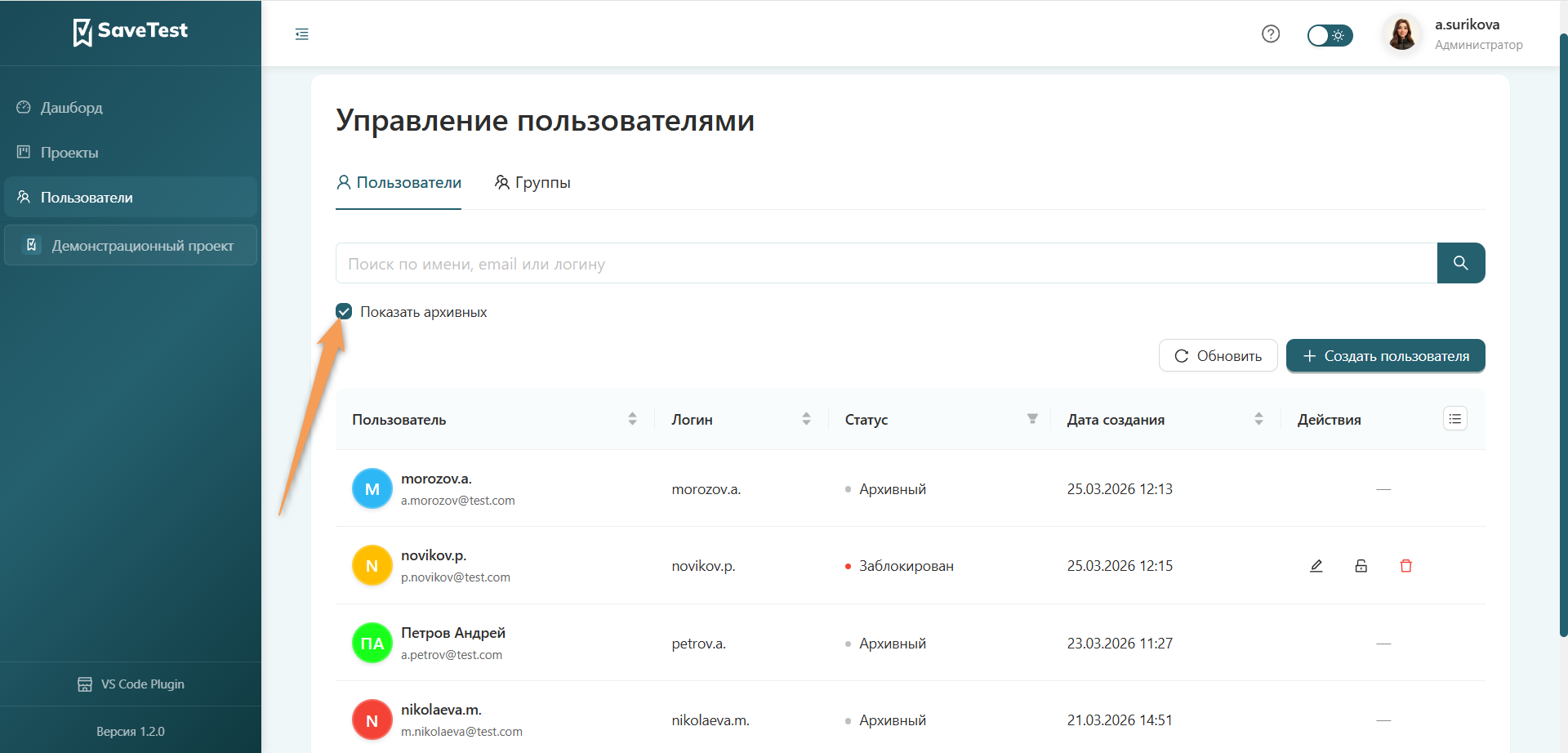Uncheck Показать архивных
This screenshot has height=753, width=1568.
click(344, 311)
